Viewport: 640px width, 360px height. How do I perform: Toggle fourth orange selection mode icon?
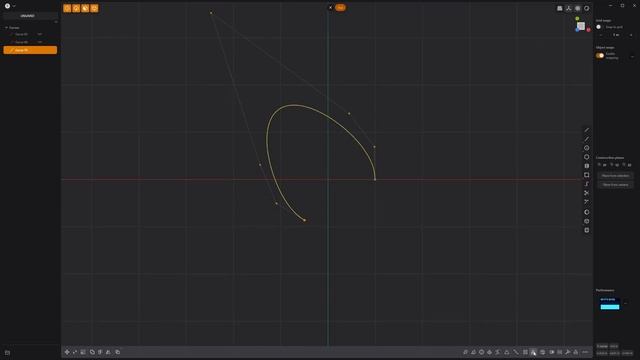94,8
